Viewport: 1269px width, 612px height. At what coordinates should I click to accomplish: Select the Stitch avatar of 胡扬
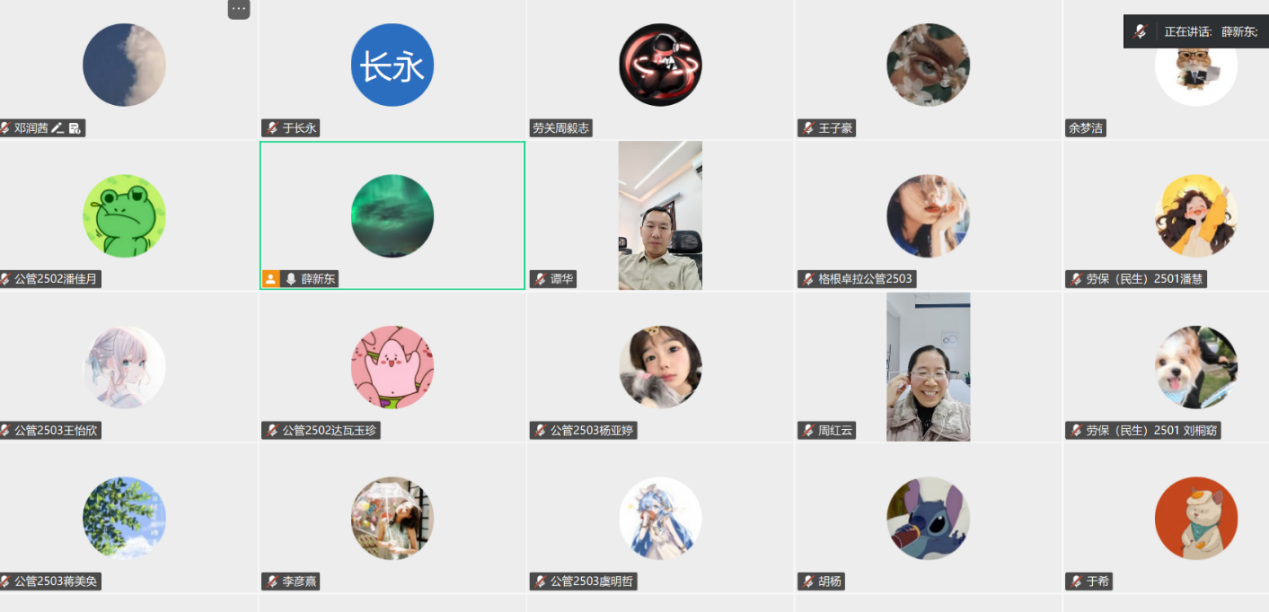click(x=928, y=518)
